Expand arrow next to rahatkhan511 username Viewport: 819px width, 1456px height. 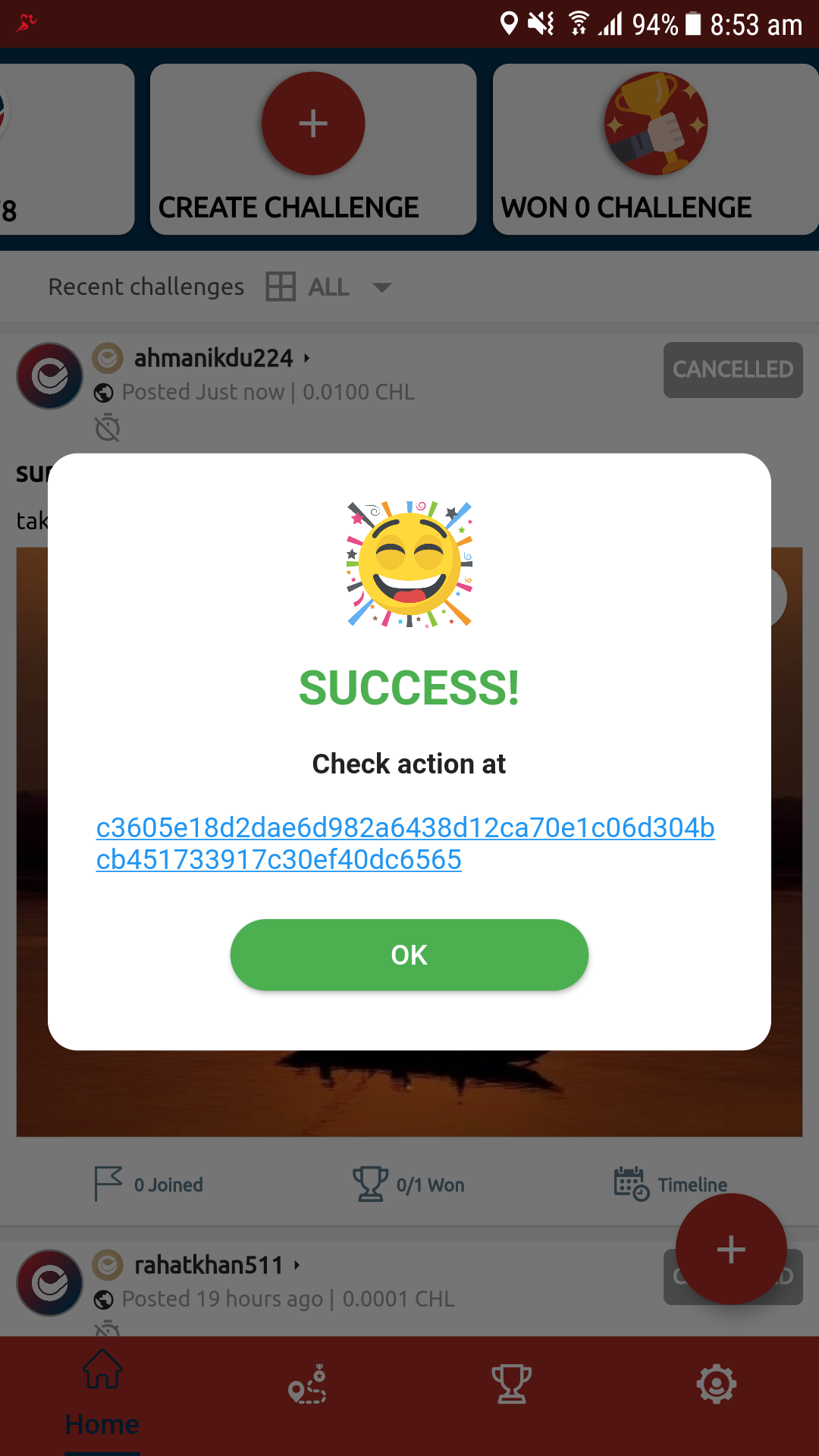pyautogui.click(x=297, y=1265)
